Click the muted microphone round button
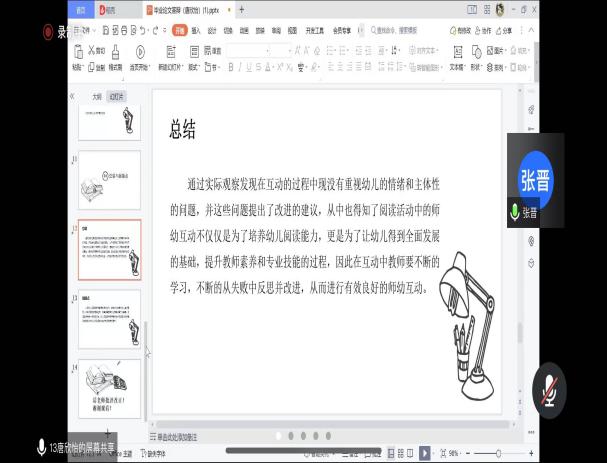607x463 pixels. pyautogui.click(x=549, y=390)
